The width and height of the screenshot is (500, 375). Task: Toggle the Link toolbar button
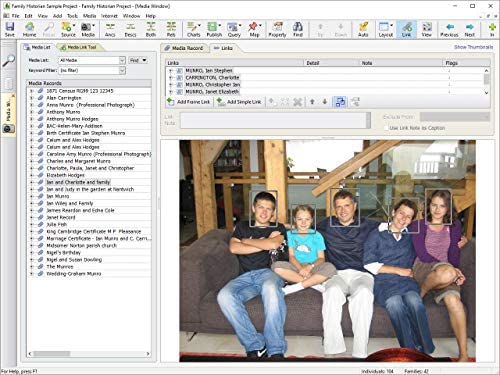pyautogui.click(x=406, y=29)
